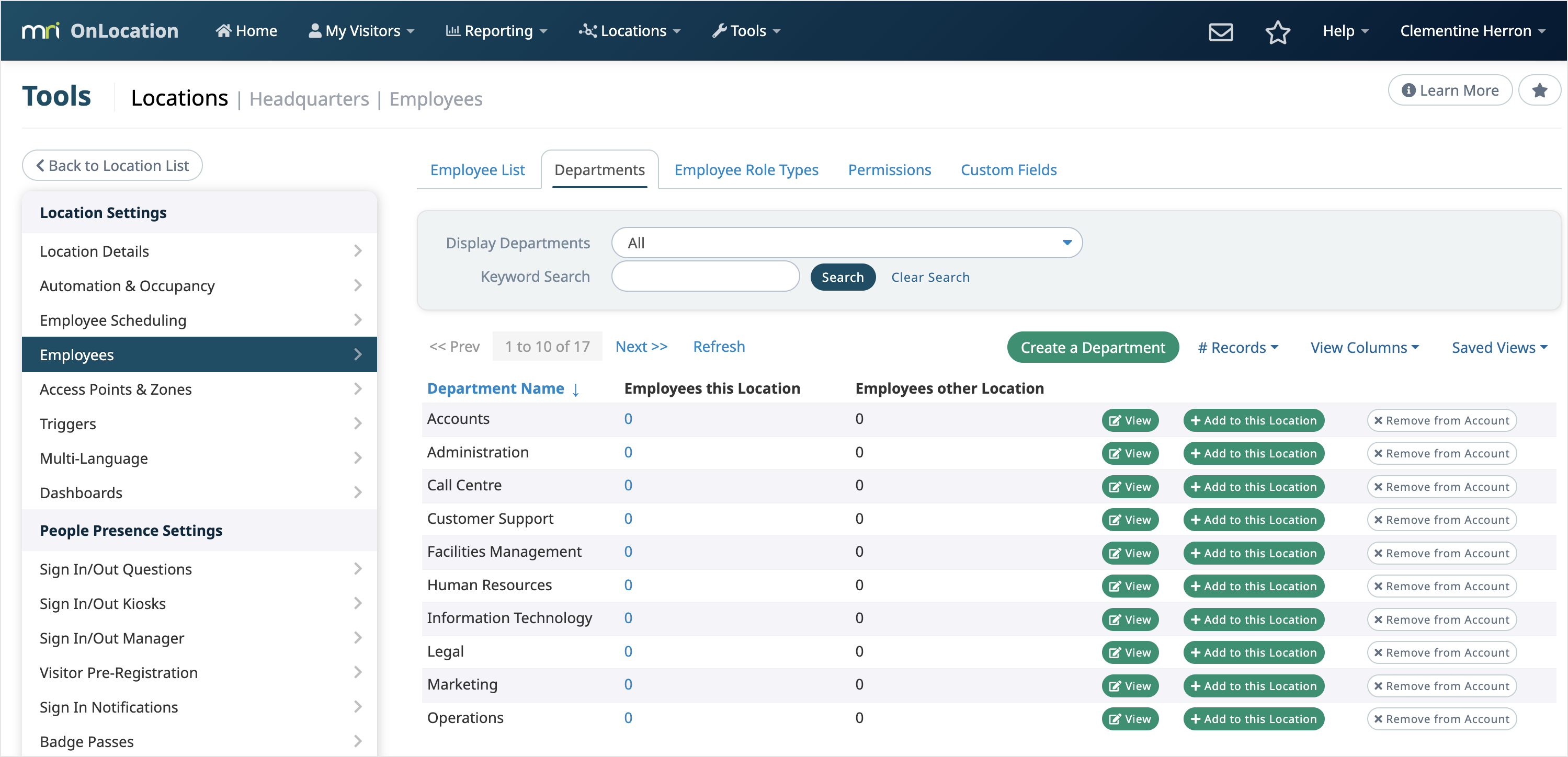Click Clear Search link

coord(930,278)
